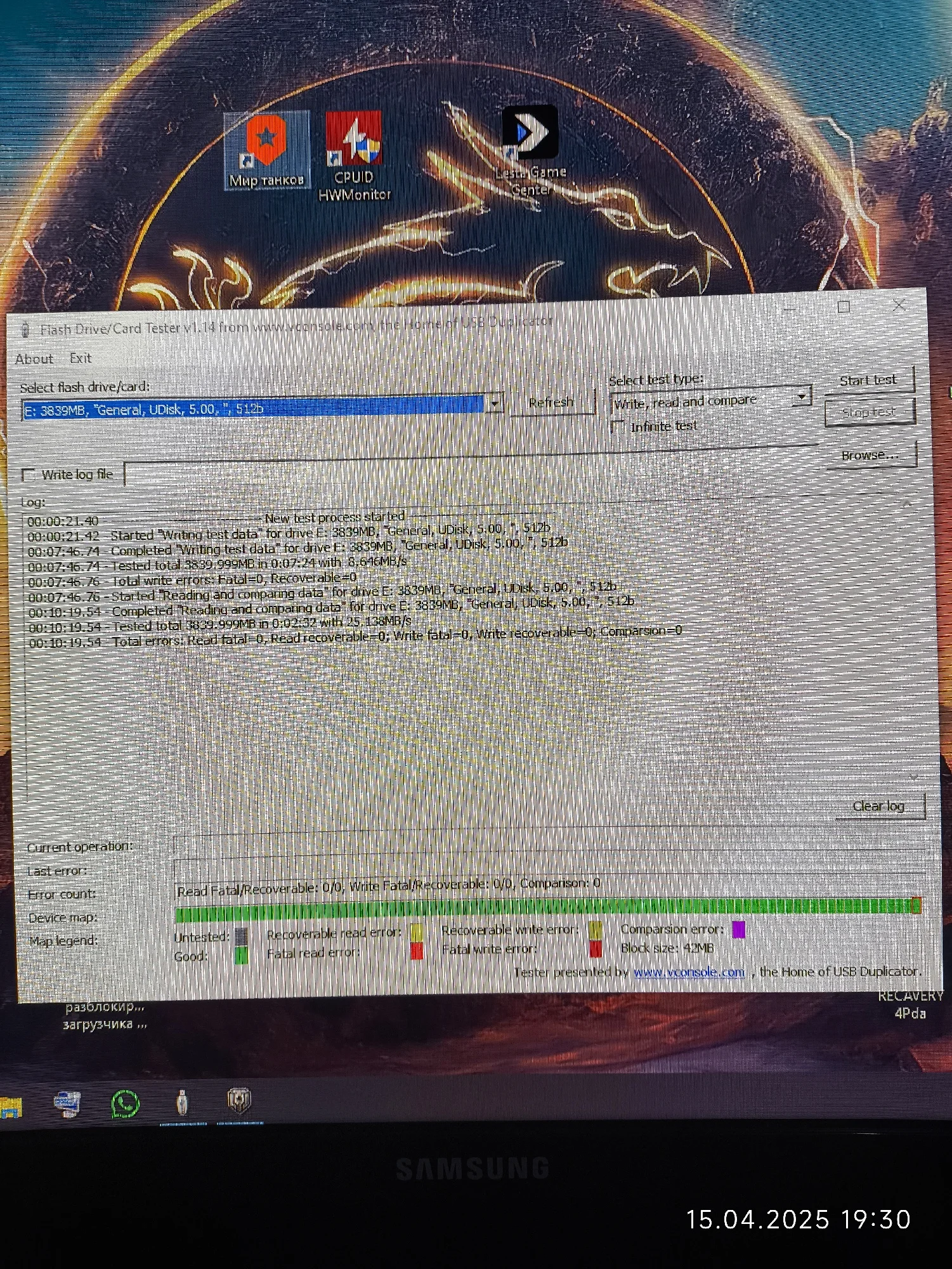Screen dimensions: 952x1269
Task: Launch CPUID HWMonitor from the desktop
Action: click(x=354, y=157)
